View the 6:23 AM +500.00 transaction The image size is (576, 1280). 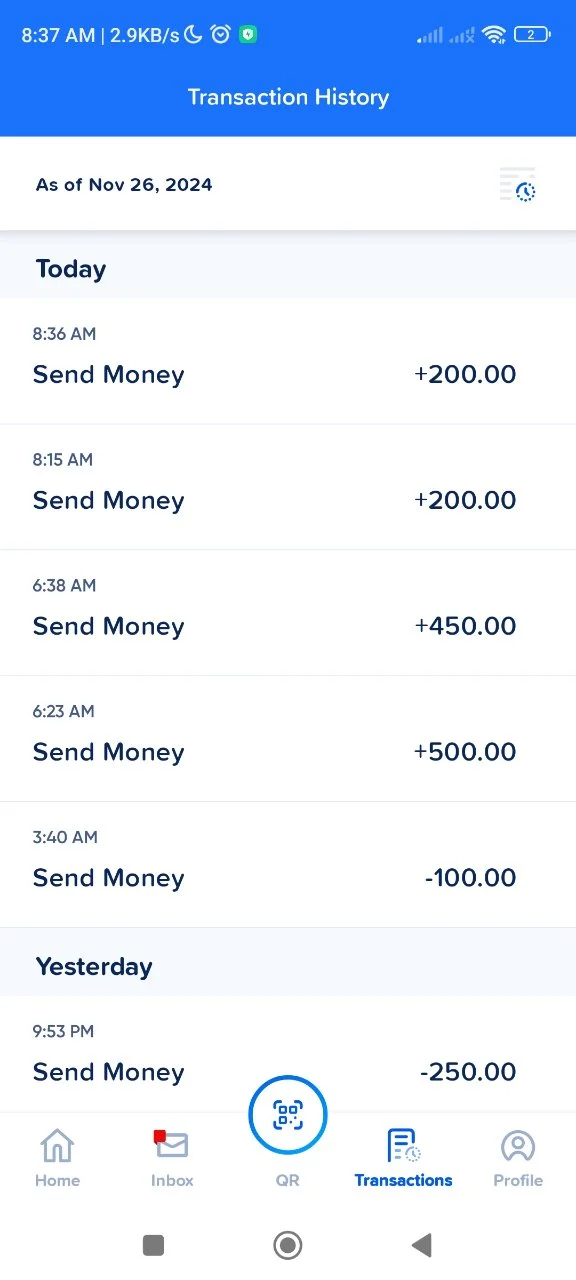(x=288, y=739)
